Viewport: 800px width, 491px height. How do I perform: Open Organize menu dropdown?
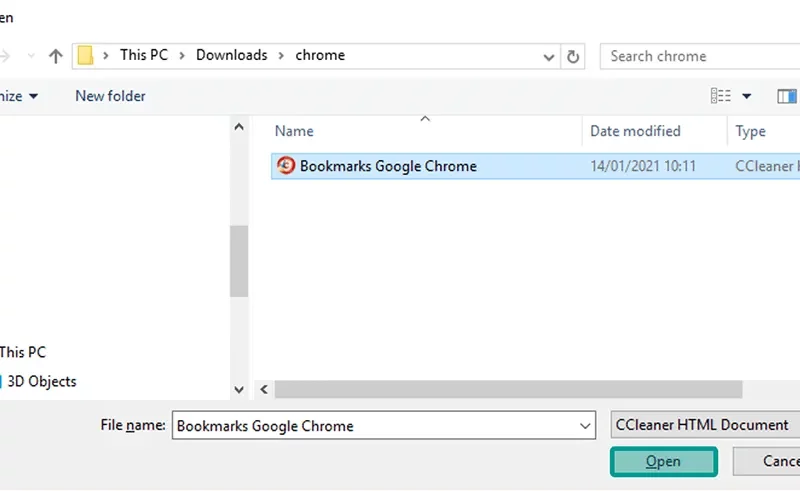[18, 96]
